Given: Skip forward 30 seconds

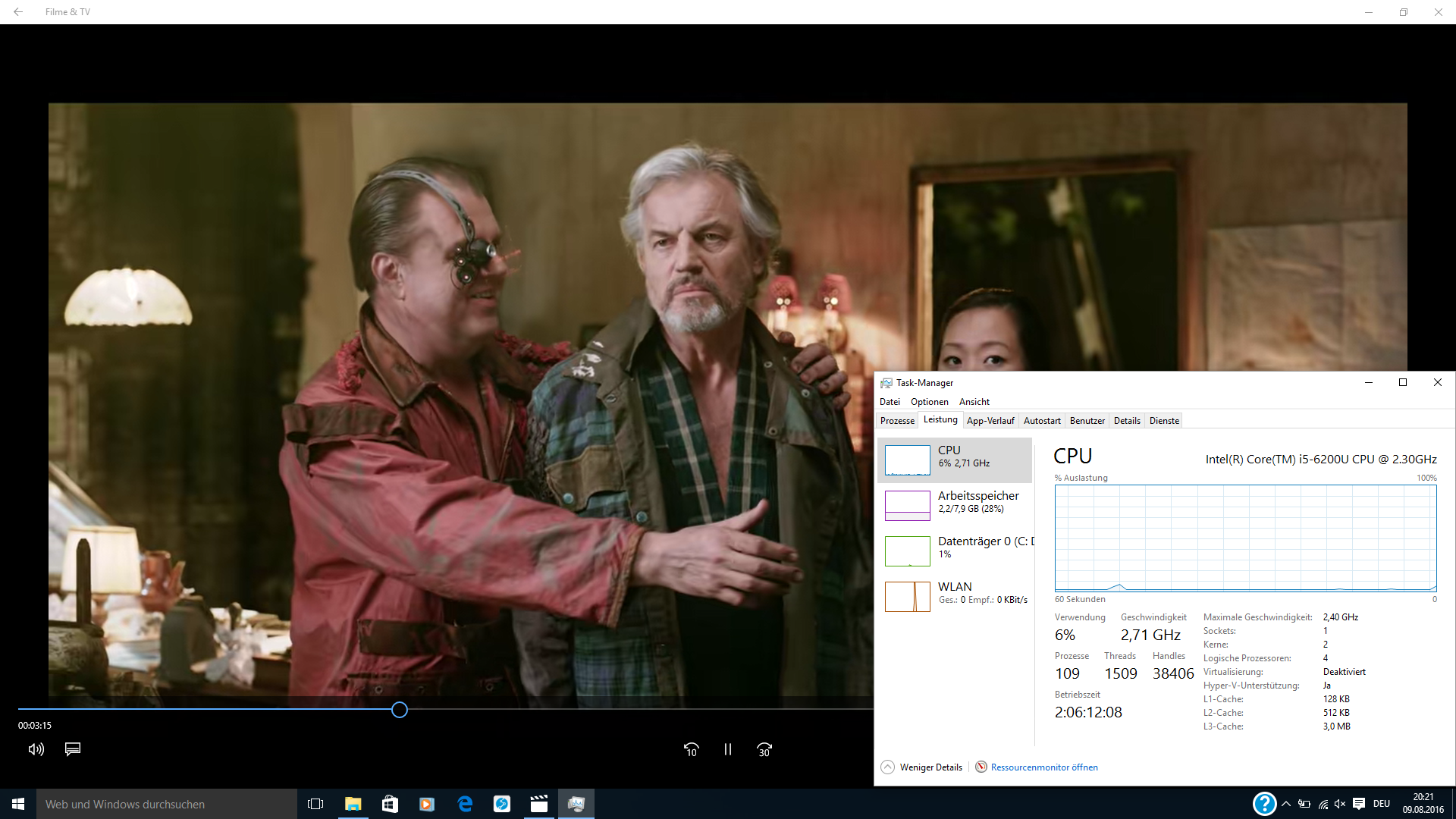Looking at the screenshot, I should 764,749.
